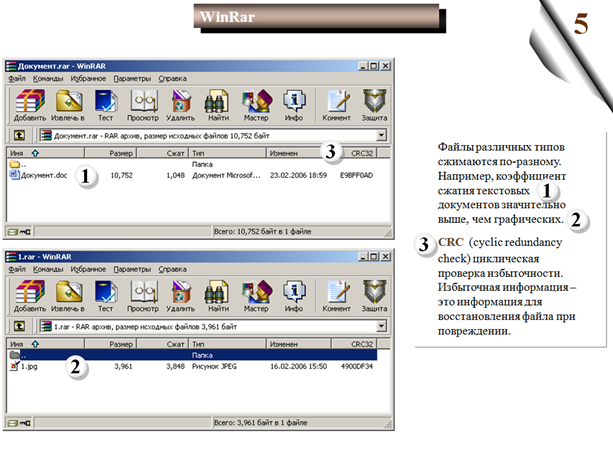Viewport: 613px width, 458px height.
Task: Sort by Тип column in 1.rar window
Action: 228,344
